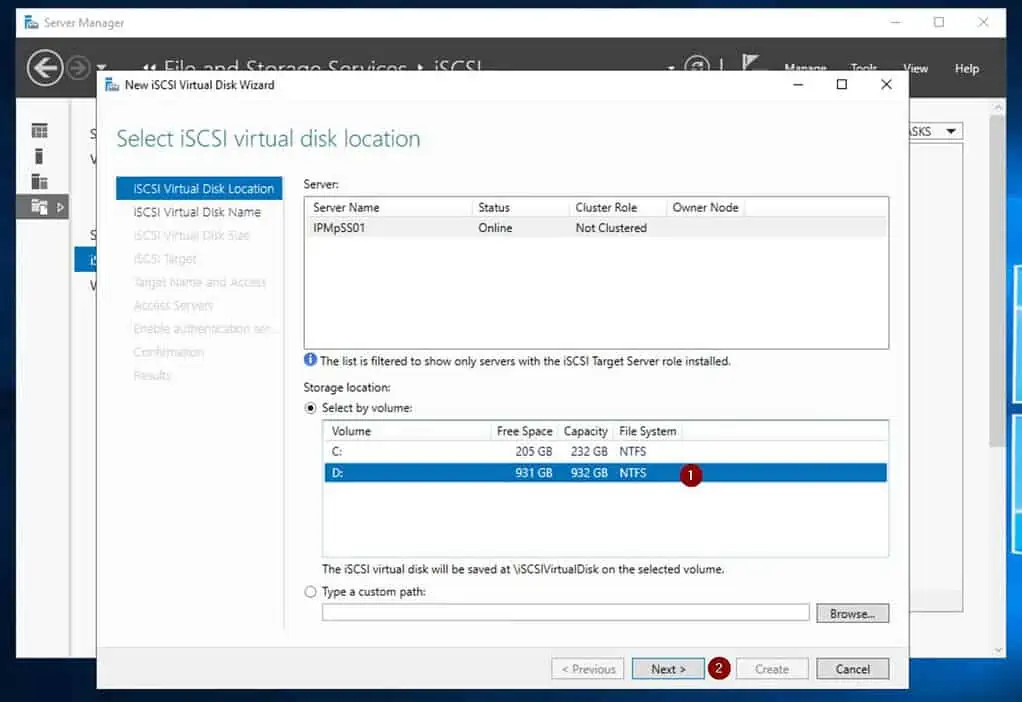The image size is (1022, 702).
Task: Click the 'Online' status cell
Action: point(495,228)
